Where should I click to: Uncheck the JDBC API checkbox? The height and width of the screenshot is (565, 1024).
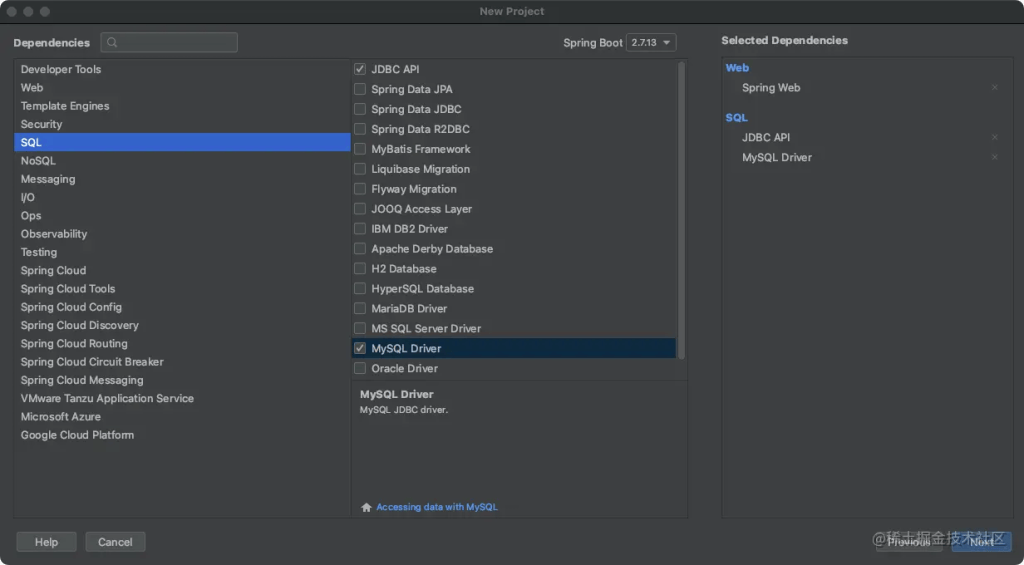[x=360, y=69]
